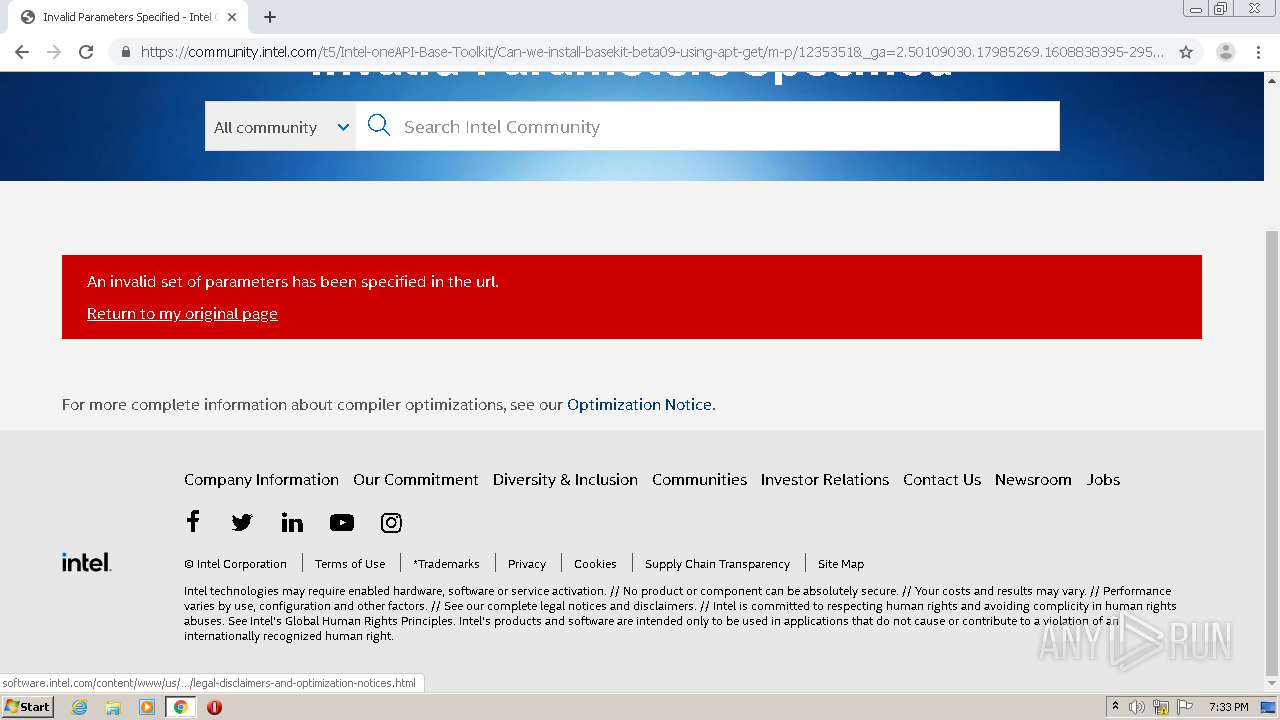The width and height of the screenshot is (1280, 720).
Task: View site security lock icon
Action: coord(125,52)
